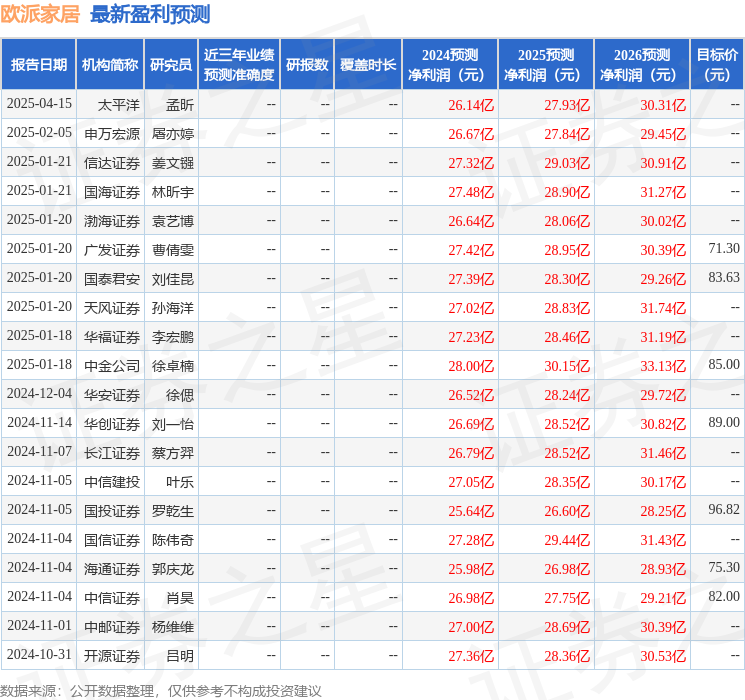
Task: Click the 最新盈利预测 heading
Action: coord(150,14)
